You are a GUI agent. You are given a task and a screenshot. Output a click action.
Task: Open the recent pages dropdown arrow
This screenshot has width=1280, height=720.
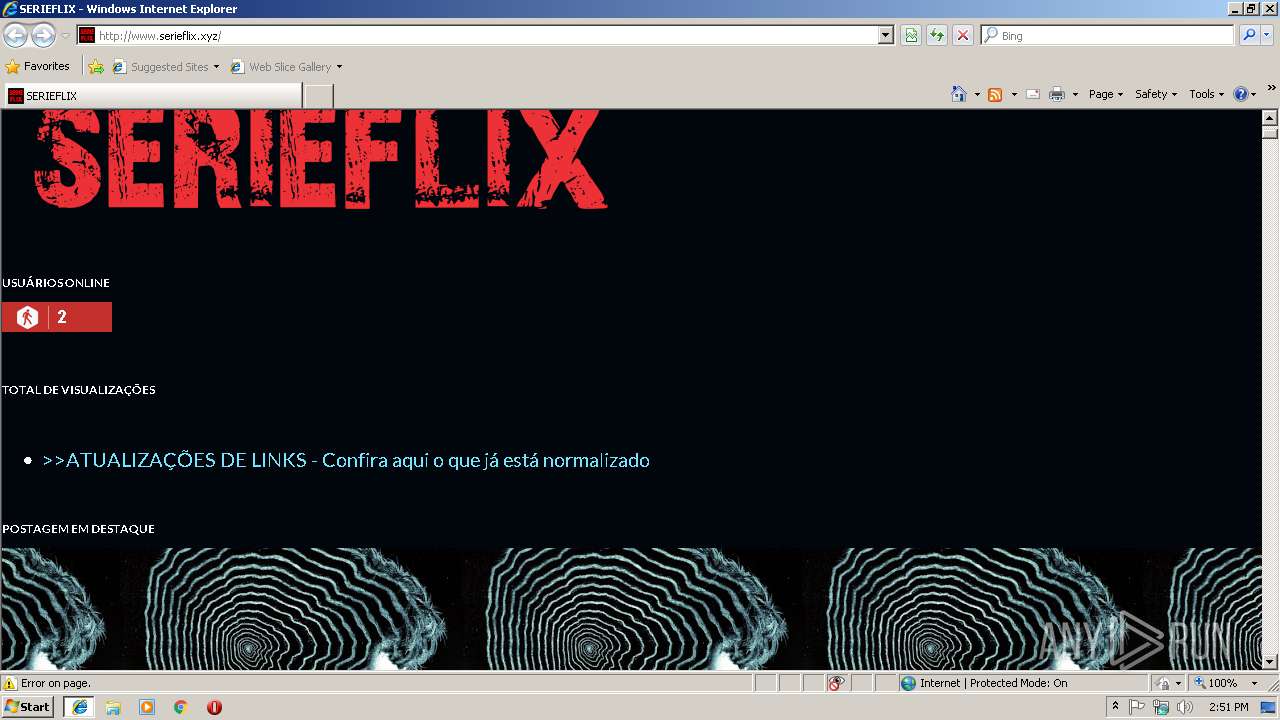point(65,36)
